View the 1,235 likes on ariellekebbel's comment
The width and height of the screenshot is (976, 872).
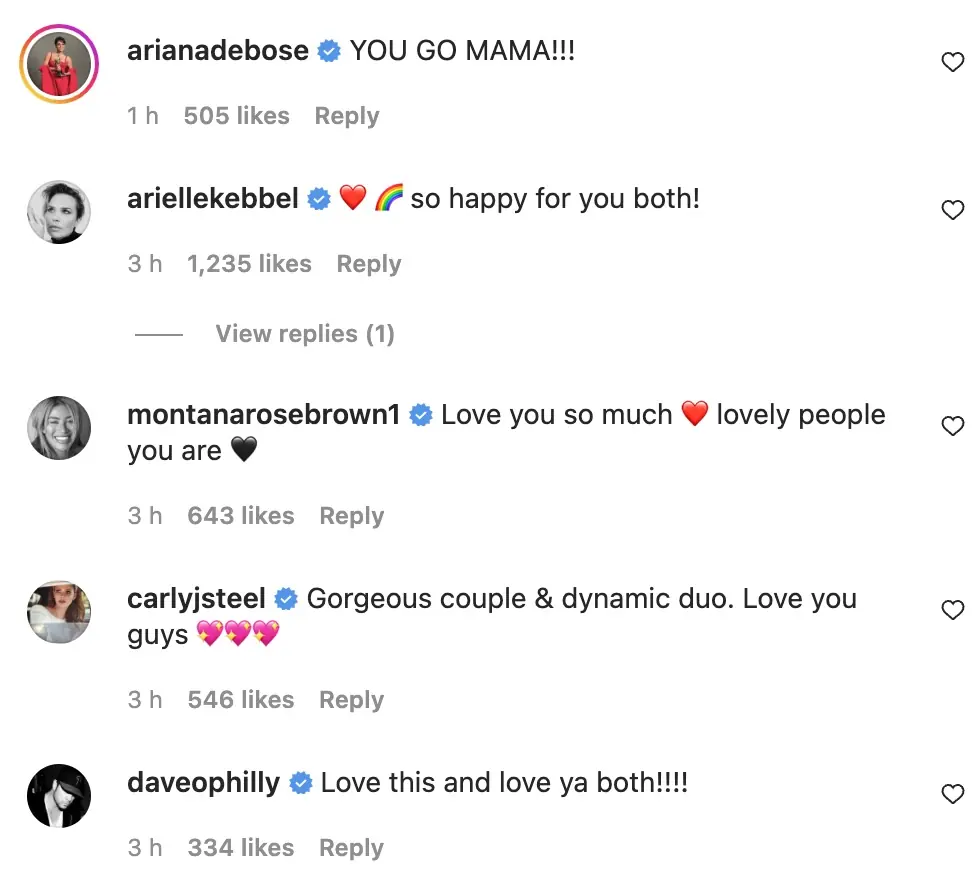(249, 264)
